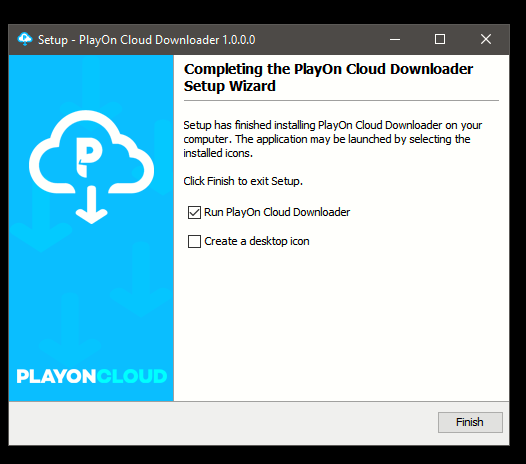Screen dimensions: 526x464
Task: Maximize the Setup window
Action: (440, 39)
